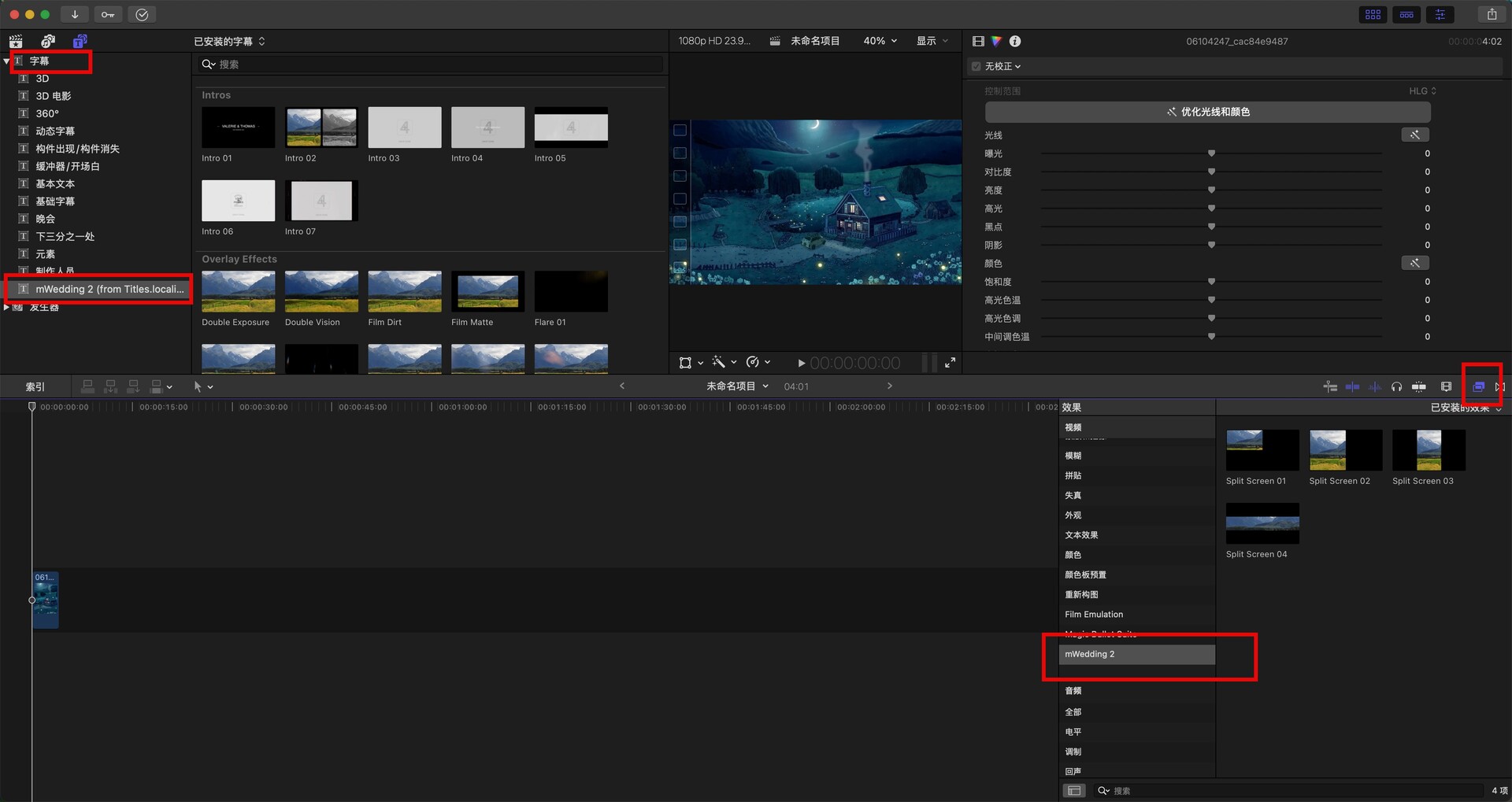Open the keyword editor key icon

108,14
